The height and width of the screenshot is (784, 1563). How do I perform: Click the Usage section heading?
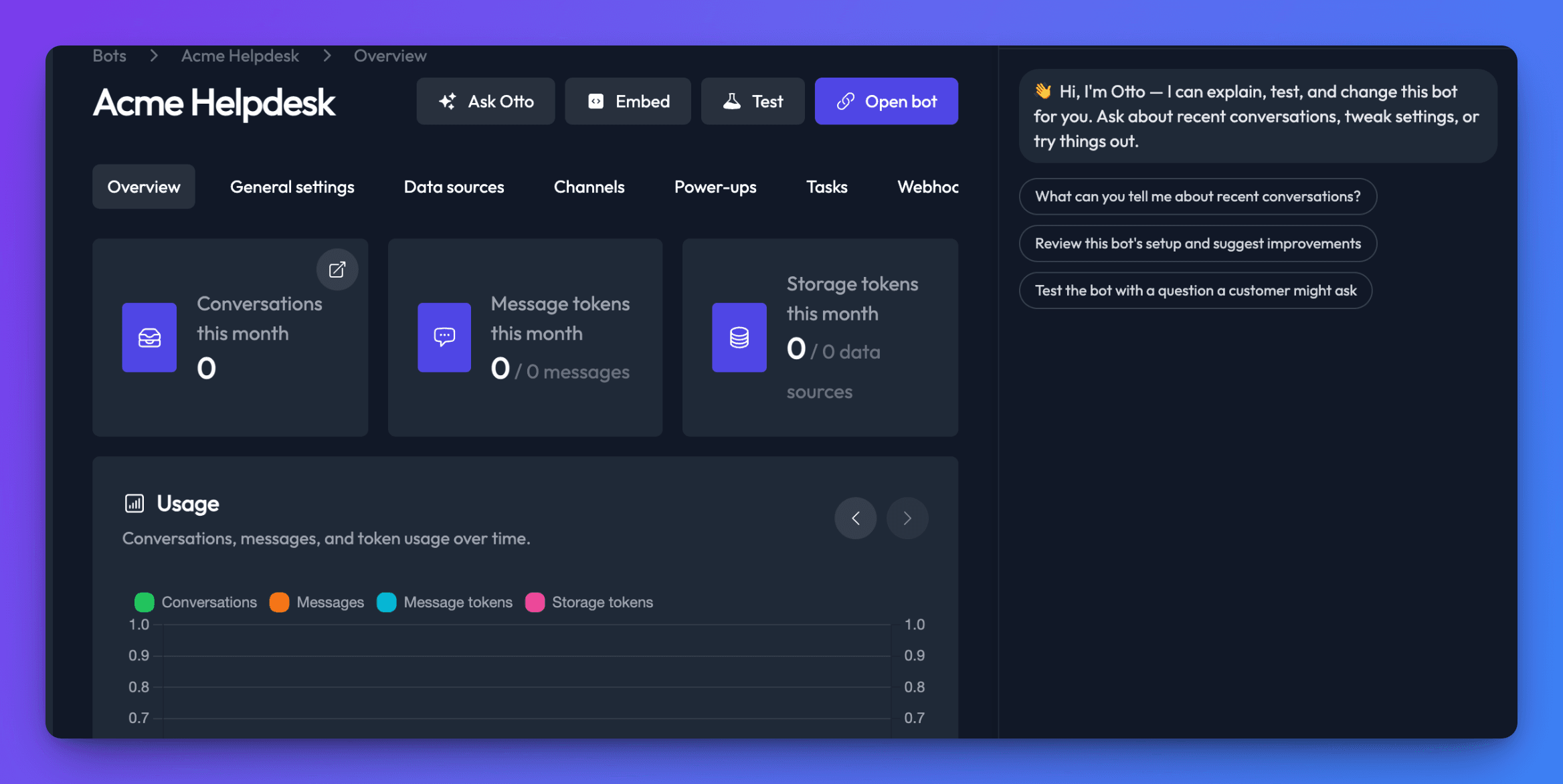188,504
